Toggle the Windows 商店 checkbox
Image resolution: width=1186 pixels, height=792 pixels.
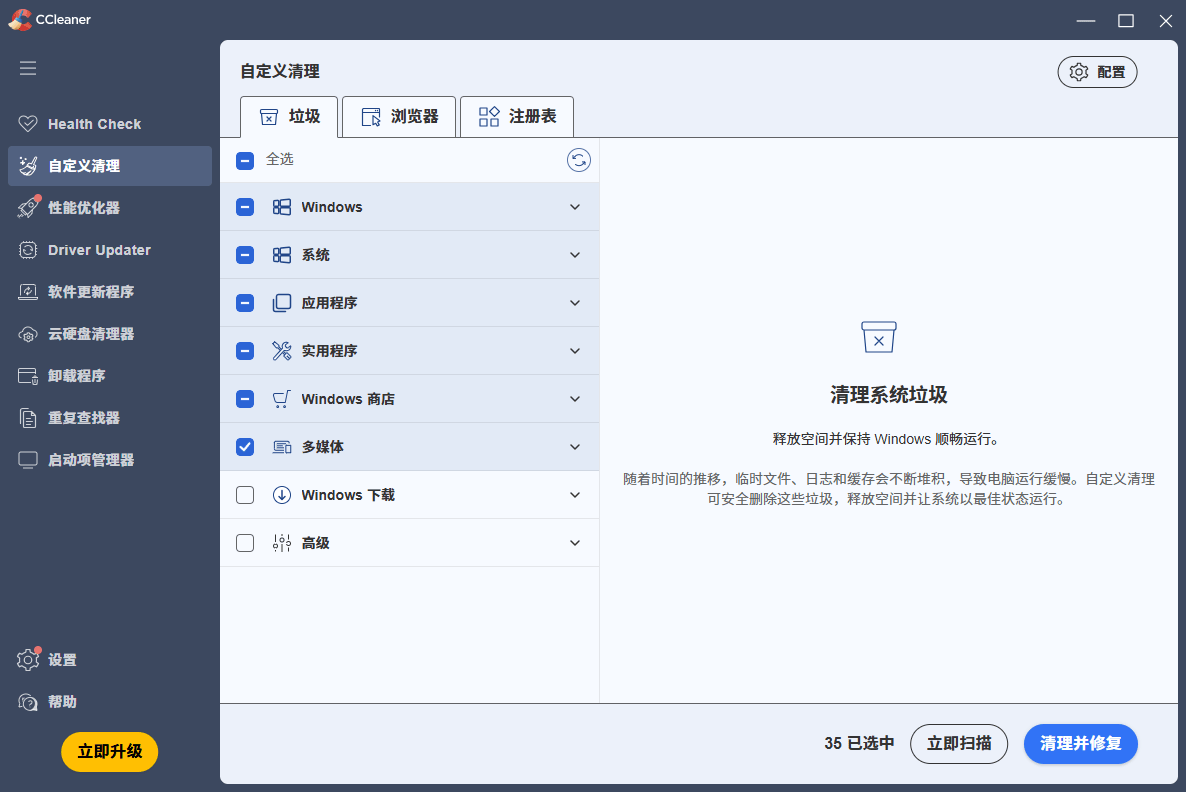pos(245,399)
